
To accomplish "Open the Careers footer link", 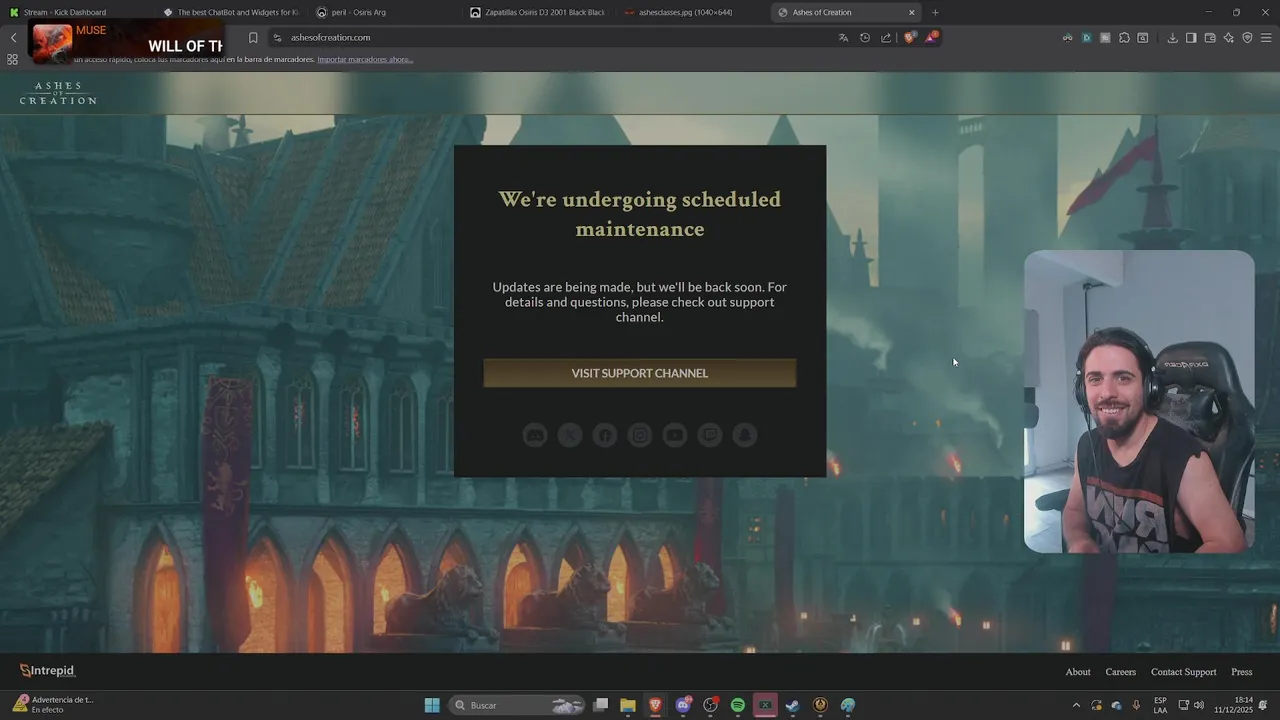I will tap(1120, 672).
